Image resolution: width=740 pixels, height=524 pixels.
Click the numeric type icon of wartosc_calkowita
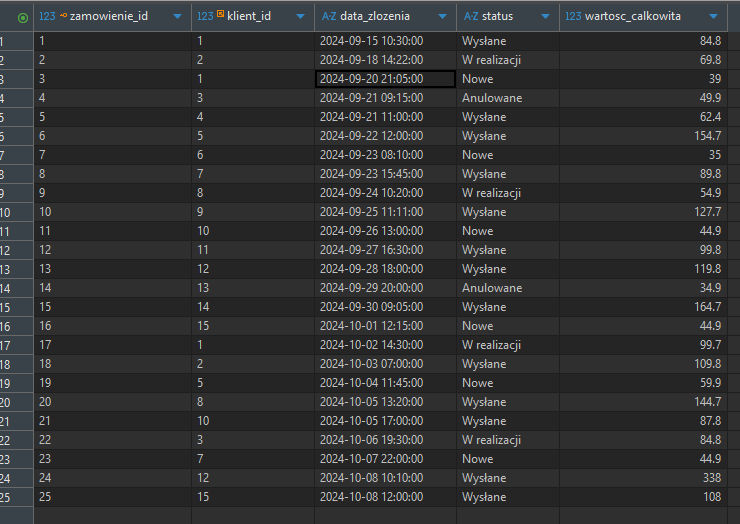click(x=574, y=17)
